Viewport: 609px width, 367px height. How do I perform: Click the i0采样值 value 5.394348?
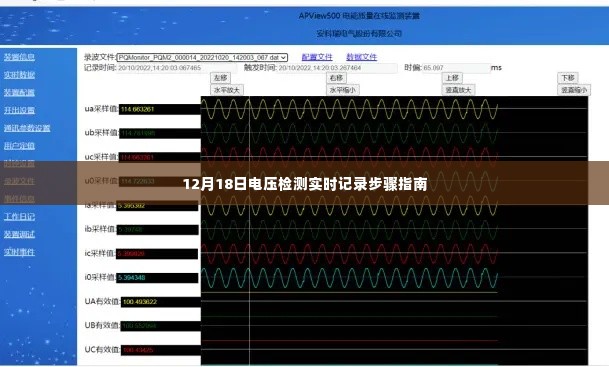[x=157, y=278]
